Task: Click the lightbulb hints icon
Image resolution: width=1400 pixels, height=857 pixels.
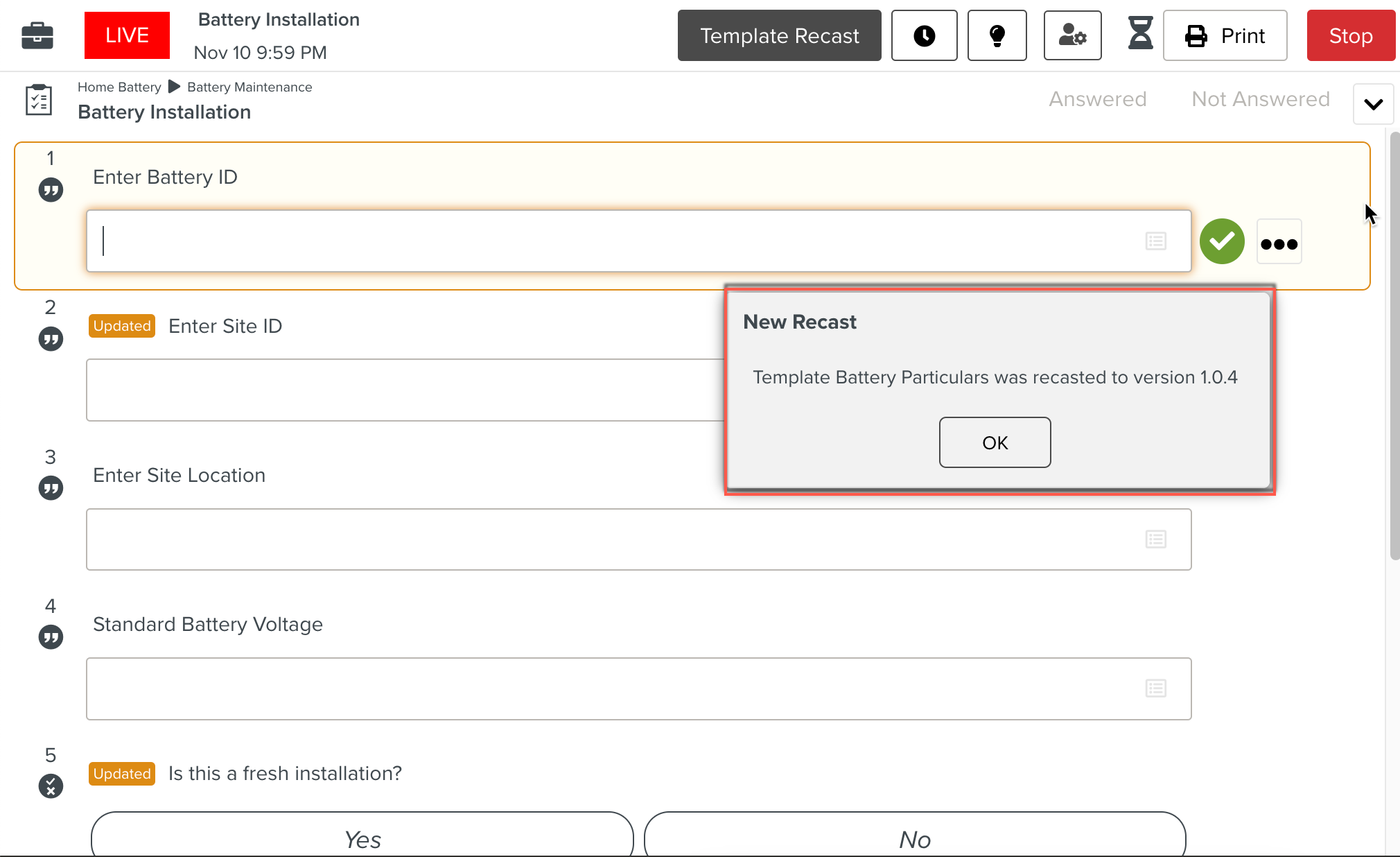Action: coord(997,35)
